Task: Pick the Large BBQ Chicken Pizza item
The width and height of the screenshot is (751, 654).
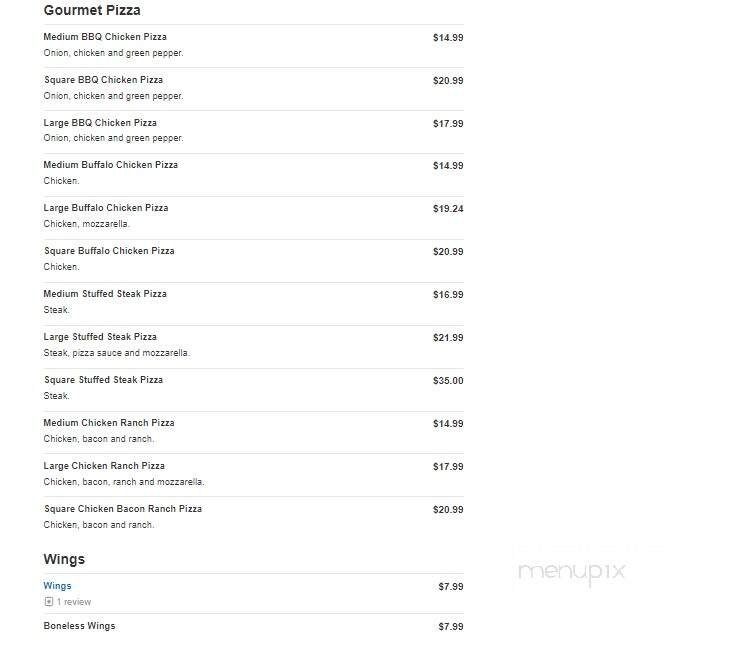Action: [100, 123]
